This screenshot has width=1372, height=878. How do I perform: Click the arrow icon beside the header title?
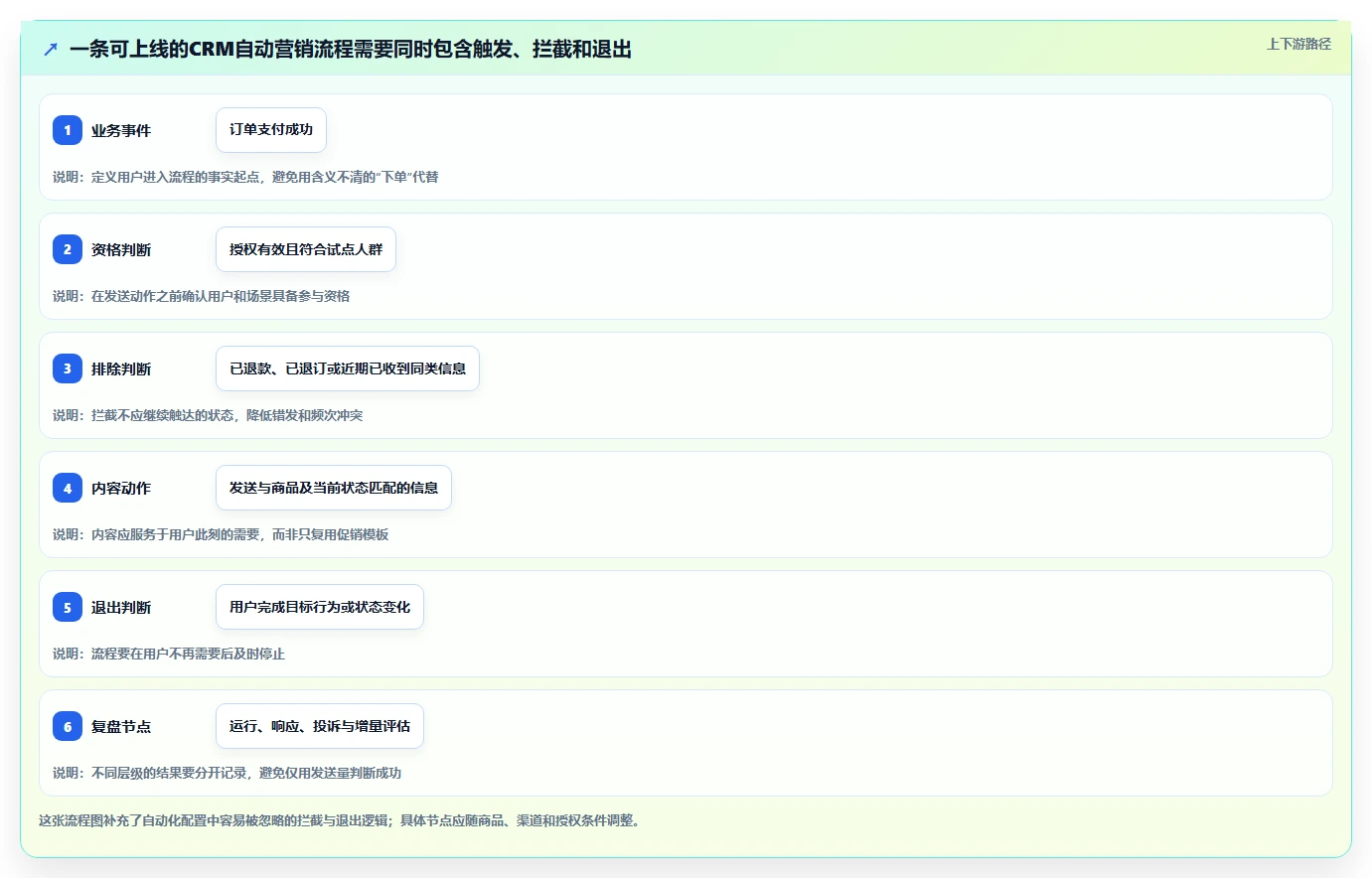(x=51, y=49)
